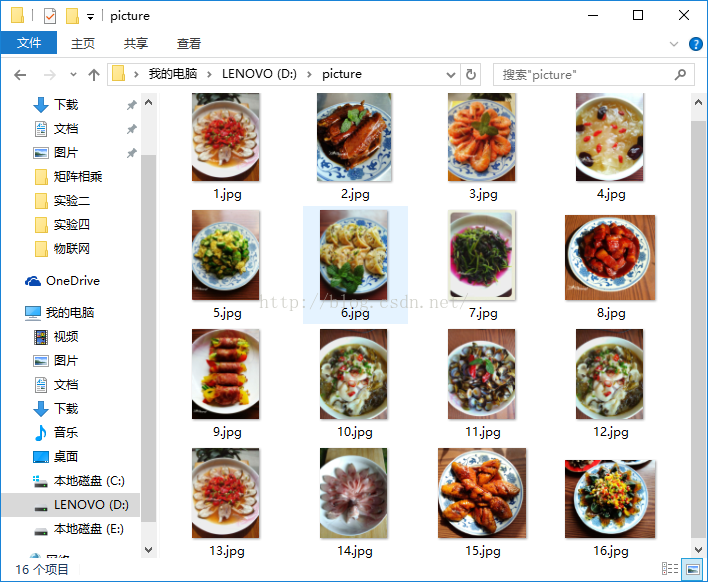Image resolution: width=708 pixels, height=582 pixels.
Task: Select the 11.jpg thumbnail
Action: [482, 374]
